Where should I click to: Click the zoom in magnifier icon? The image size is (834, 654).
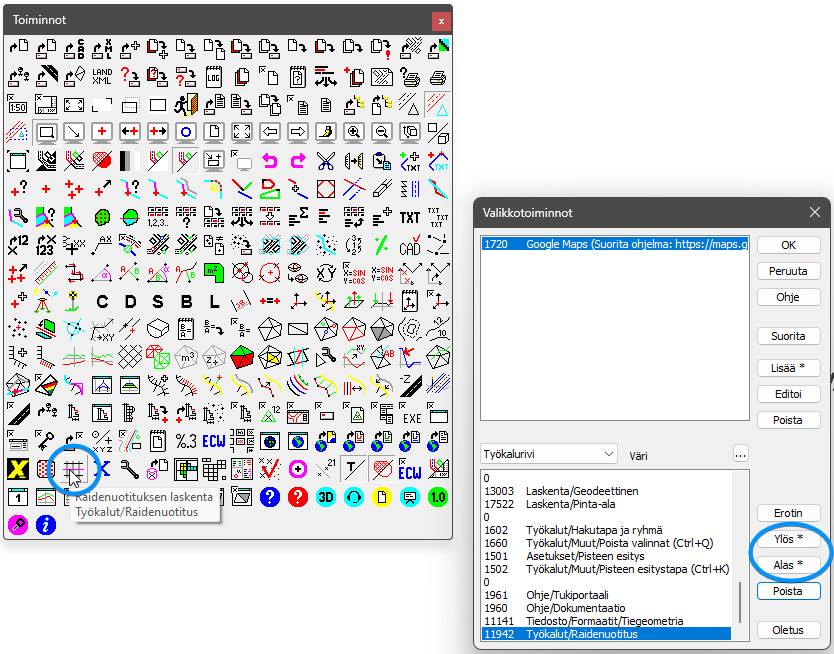353,132
